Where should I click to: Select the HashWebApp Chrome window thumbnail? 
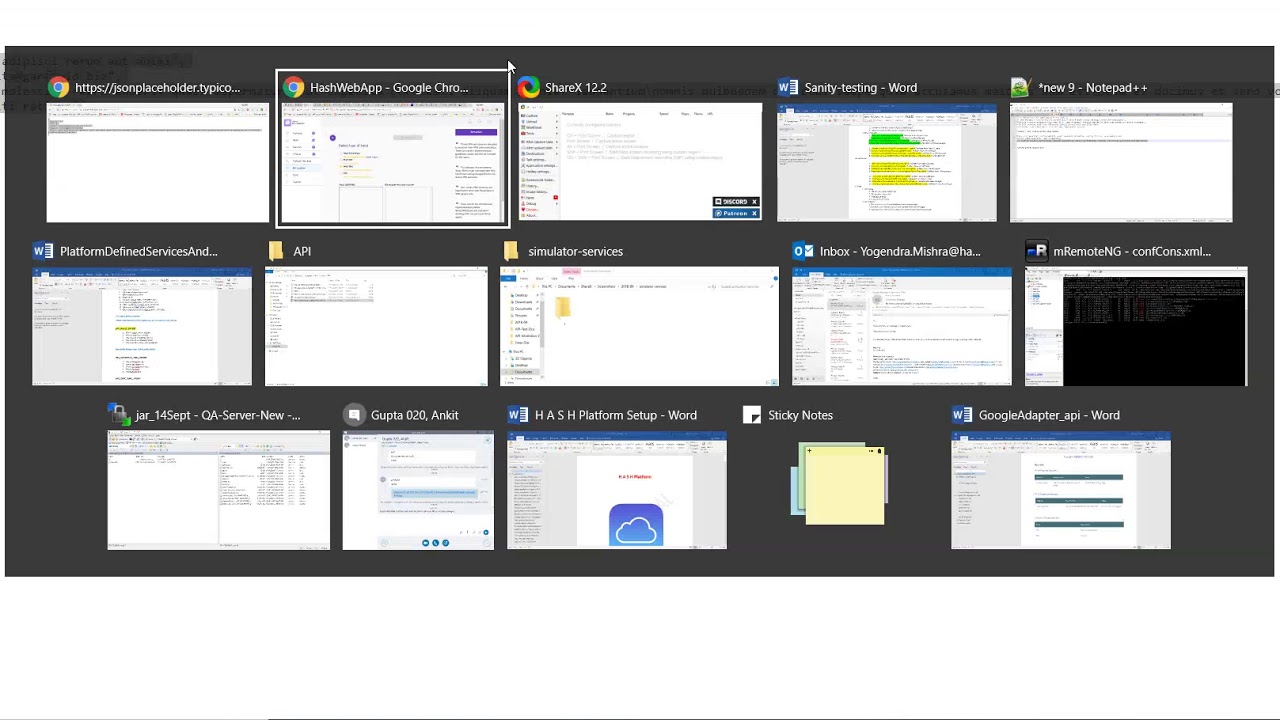point(393,163)
